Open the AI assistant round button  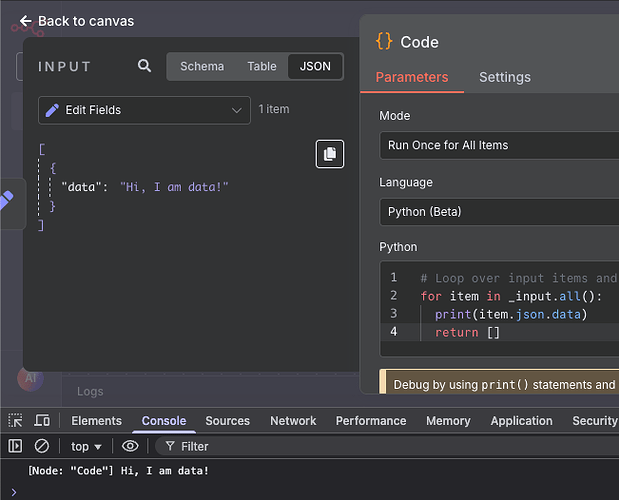[x=30, y=378]
